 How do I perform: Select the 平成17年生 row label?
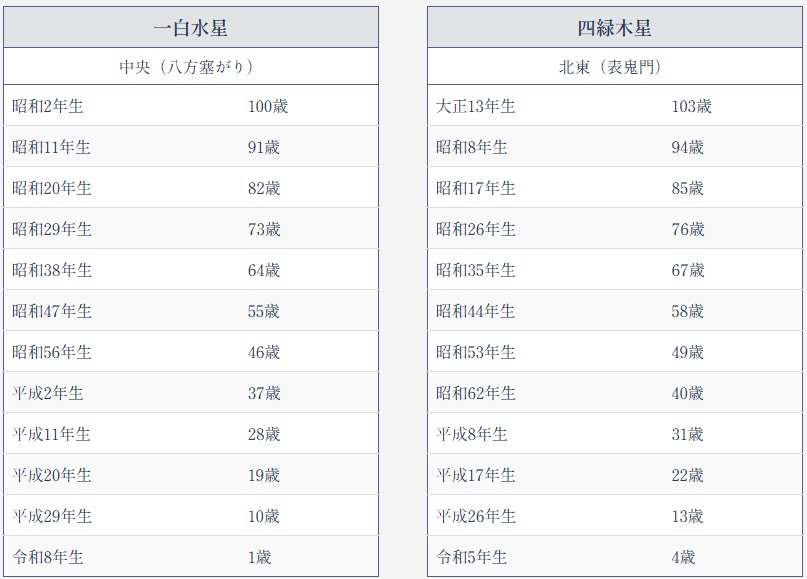476,475
